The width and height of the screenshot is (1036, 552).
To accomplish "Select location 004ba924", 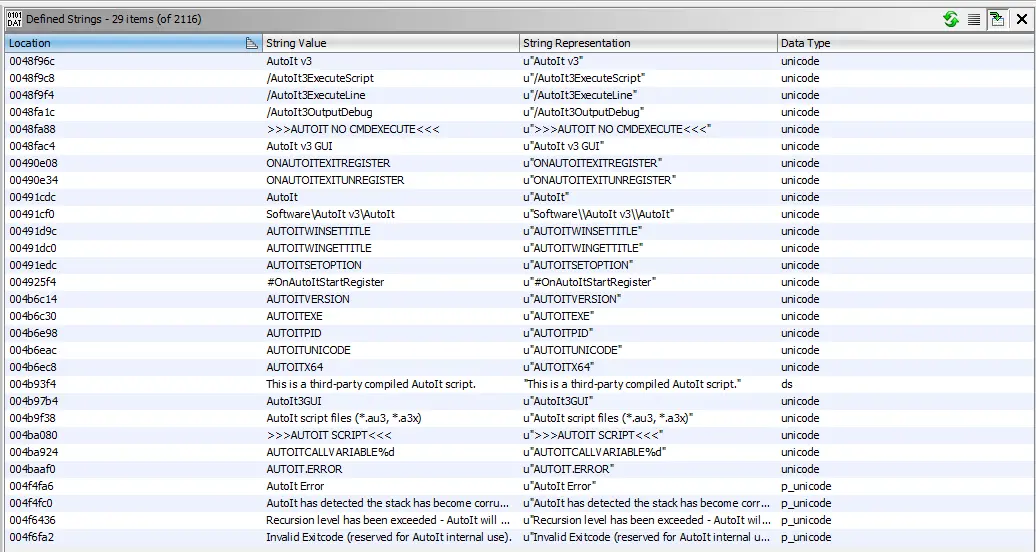I will pos(33,452).
